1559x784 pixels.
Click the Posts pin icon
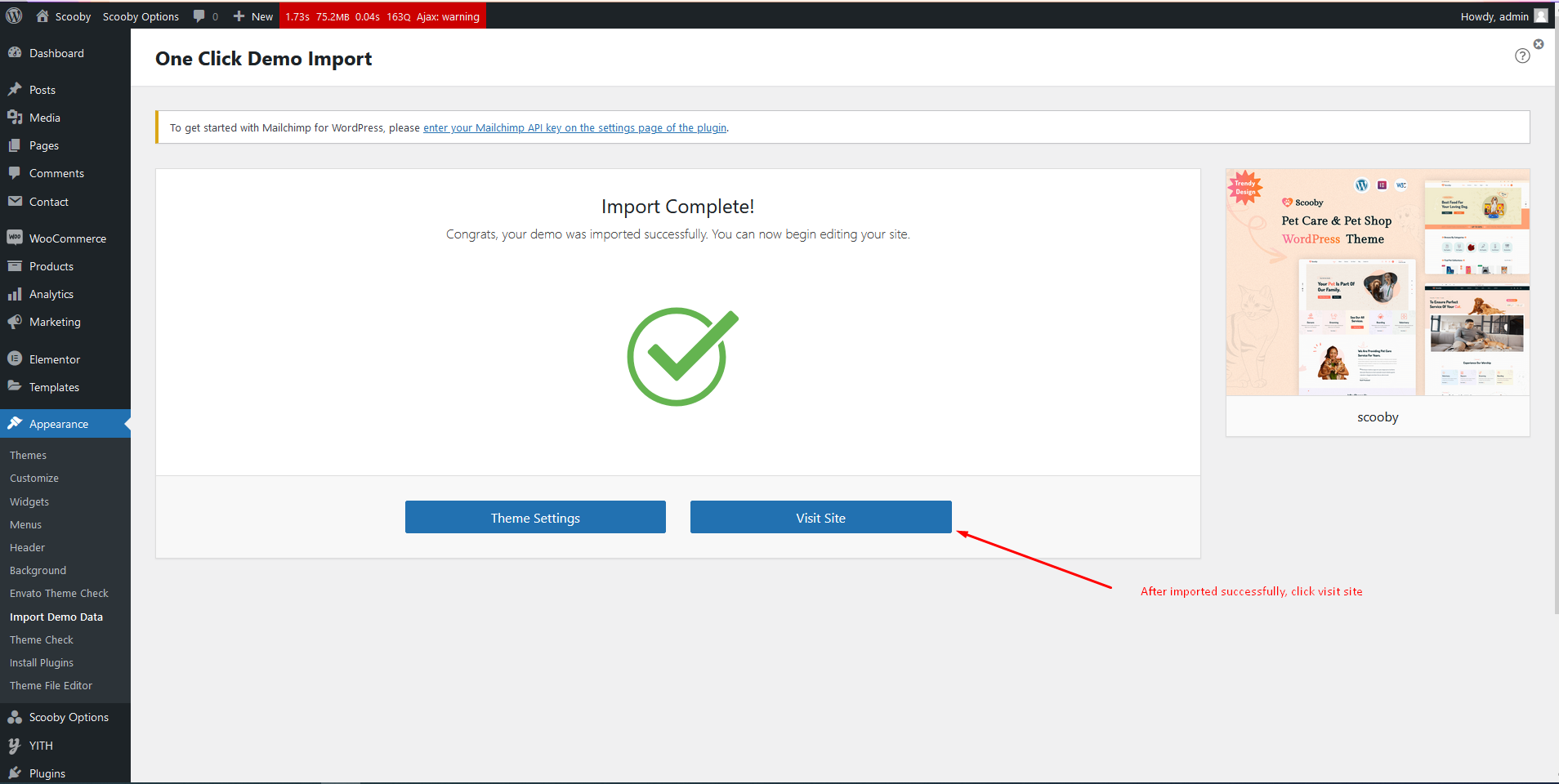pyautogui.click(x=15, y=90)
